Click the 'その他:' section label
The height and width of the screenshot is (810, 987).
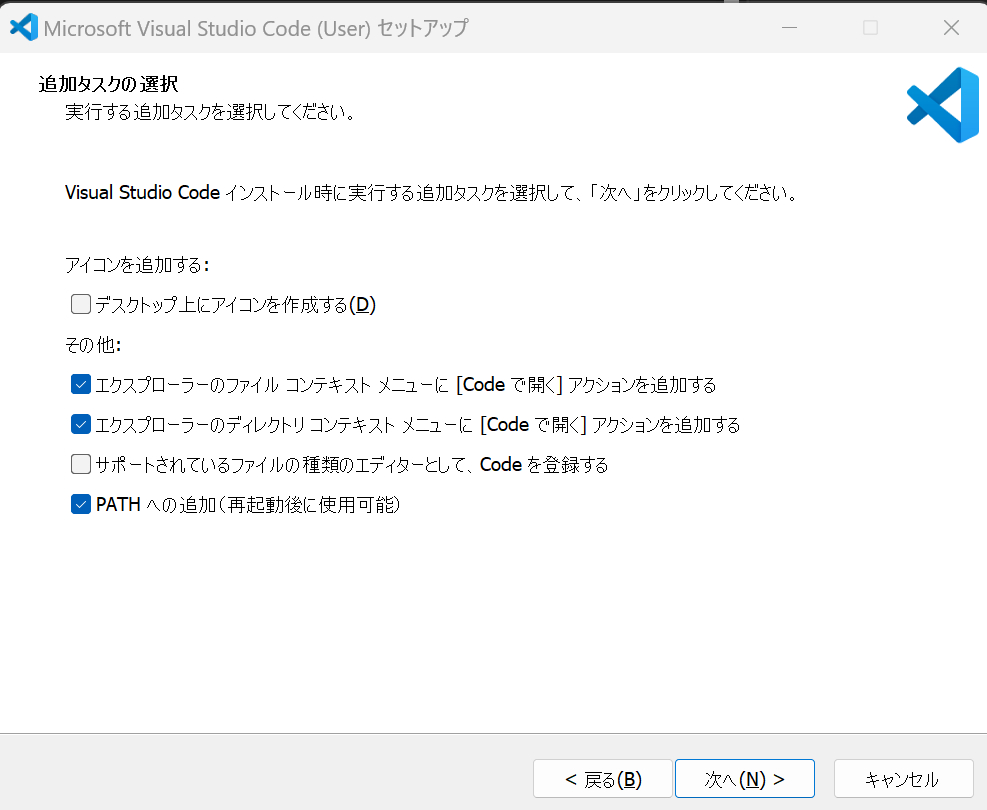(93, 345)
